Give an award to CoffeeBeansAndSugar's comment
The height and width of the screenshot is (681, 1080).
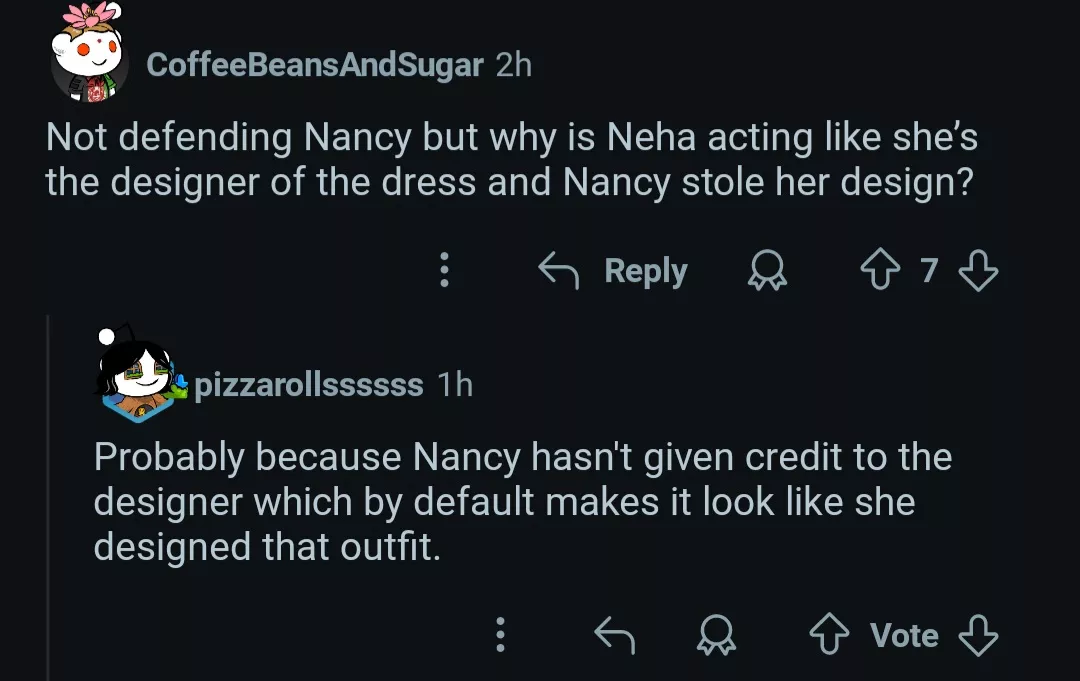pos(766,271)
